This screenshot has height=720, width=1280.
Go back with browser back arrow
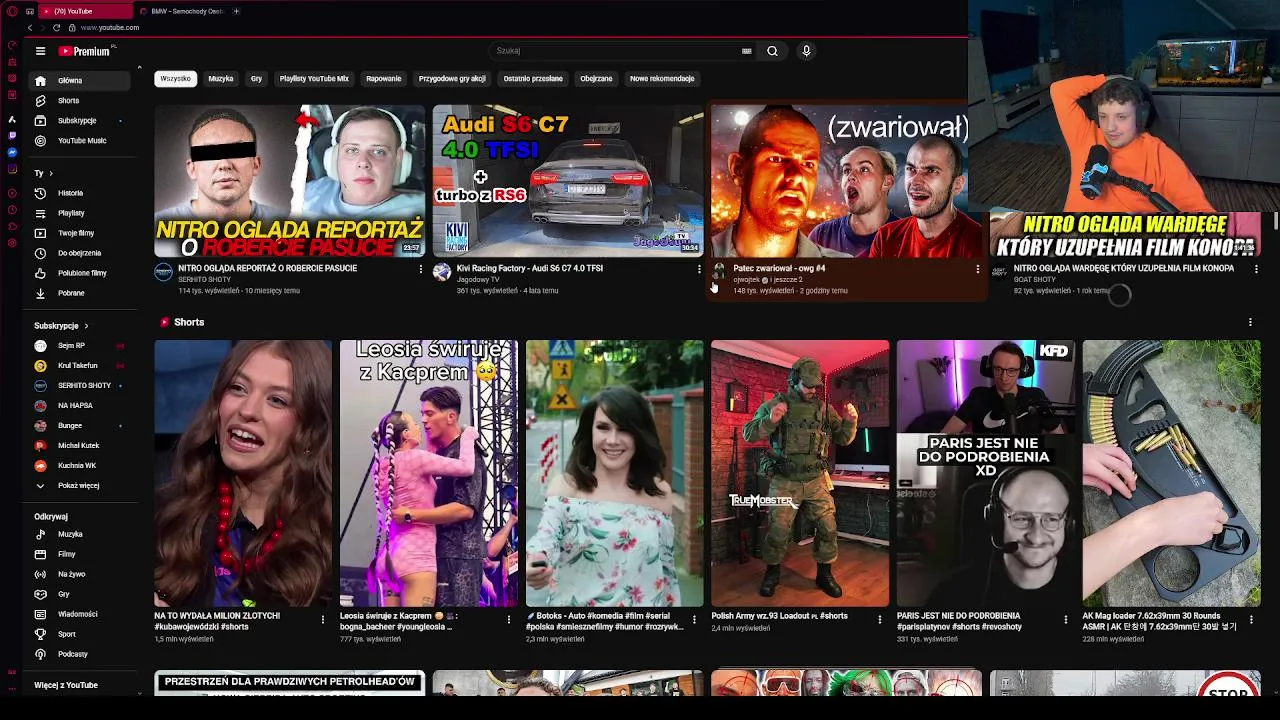pos(30,28)
